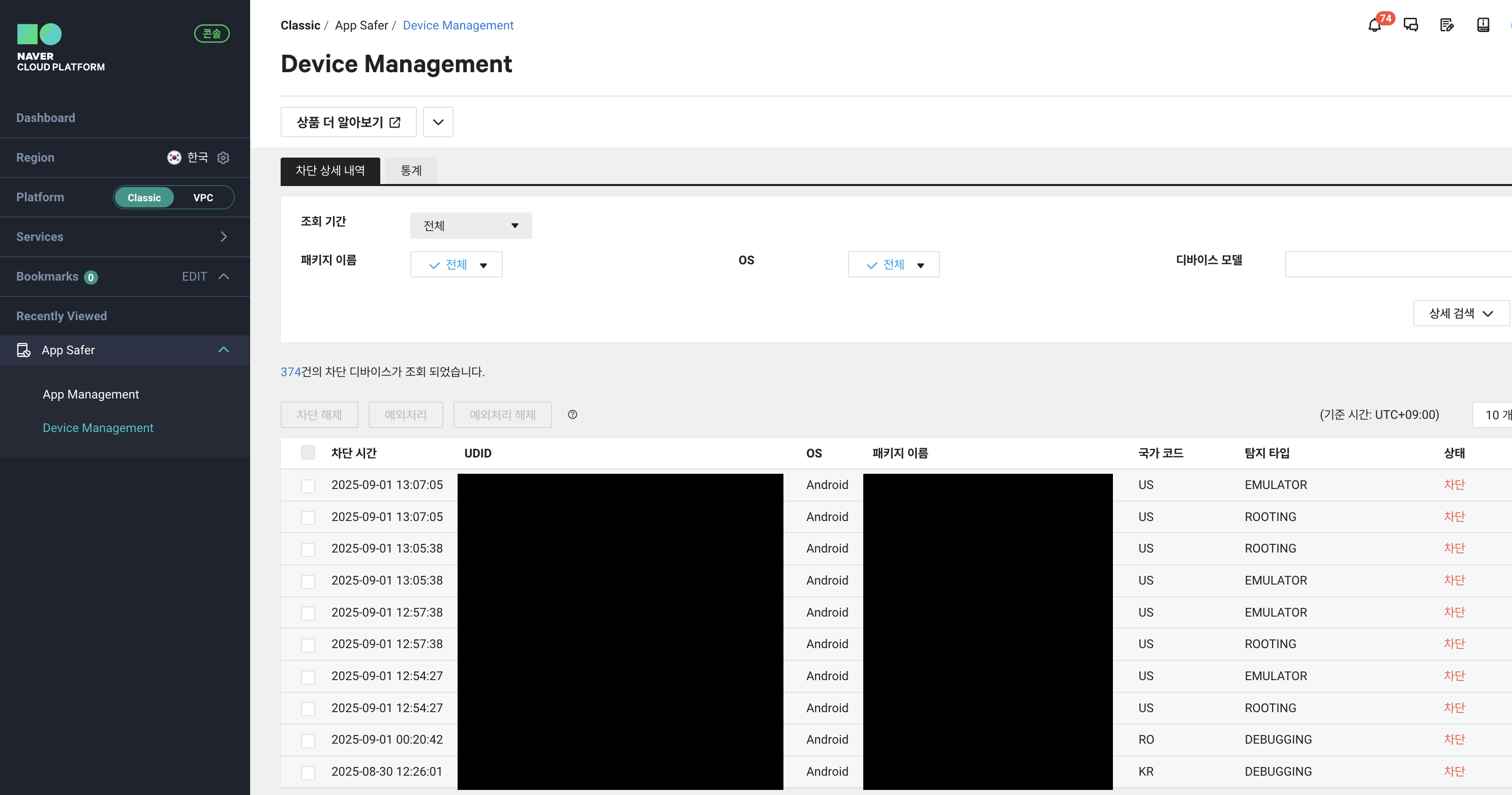Viewport: 1512px width, 795px height.
Task: Expand the 상세 검색 panel
Action: click(1460, 313)
